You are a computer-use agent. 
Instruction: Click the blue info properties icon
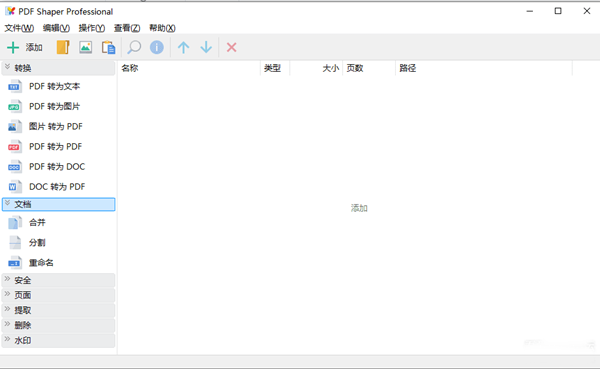157,47
